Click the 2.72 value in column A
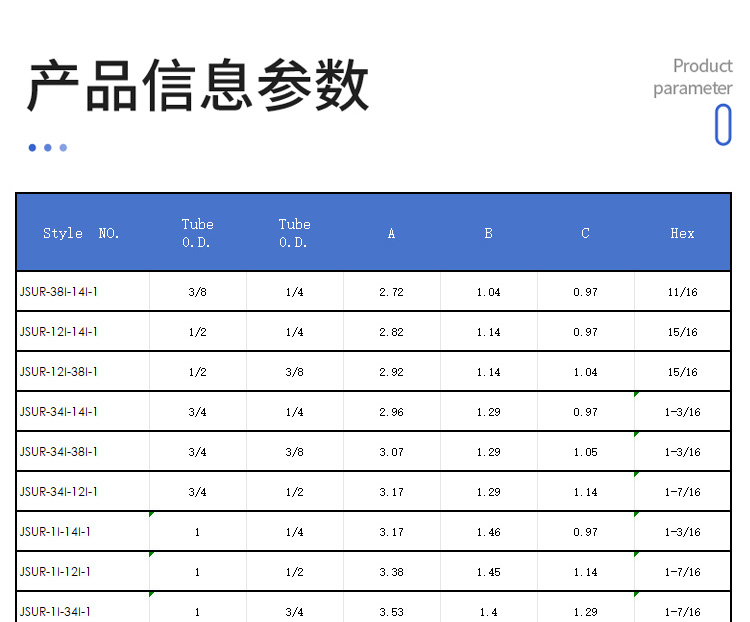750x622 pixels. click(391, 292)
